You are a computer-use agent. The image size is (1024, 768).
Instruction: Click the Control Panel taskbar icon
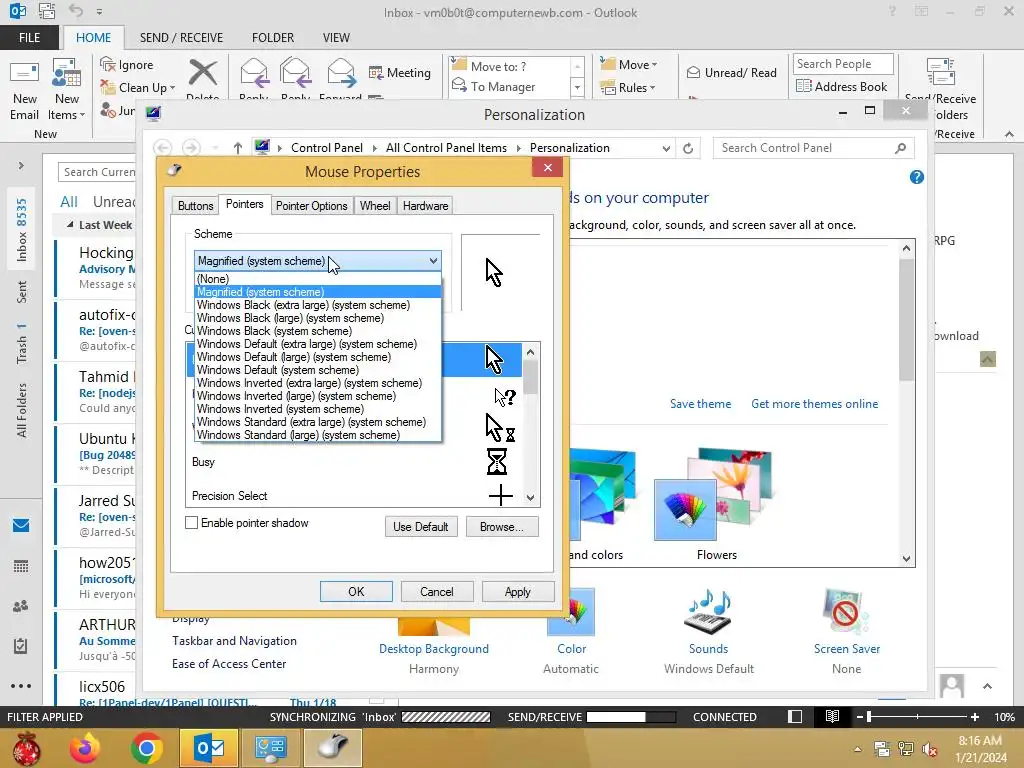click(271, 748)
